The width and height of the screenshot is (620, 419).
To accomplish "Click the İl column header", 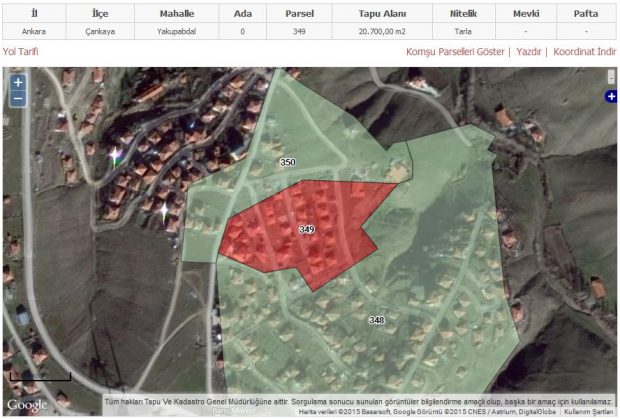I will 34,14.
